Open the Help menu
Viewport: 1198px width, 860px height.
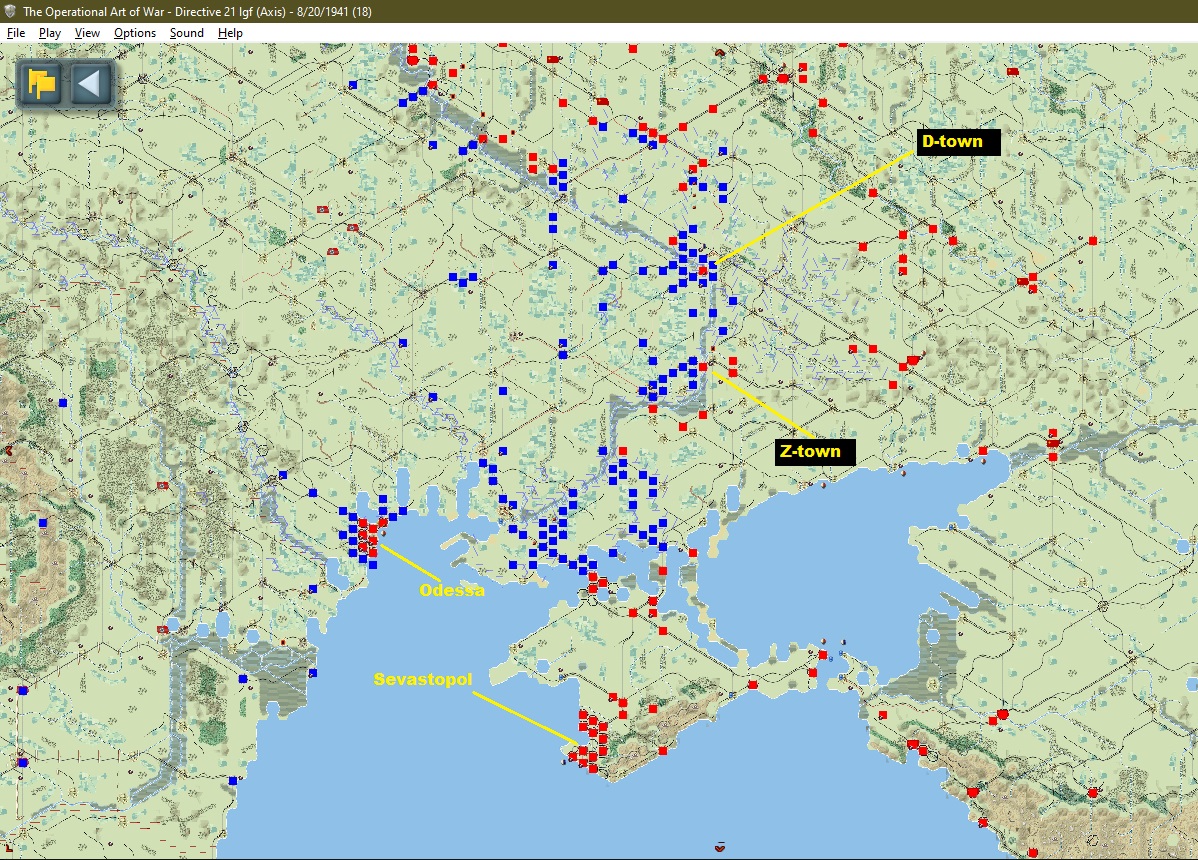click(231, 33)
